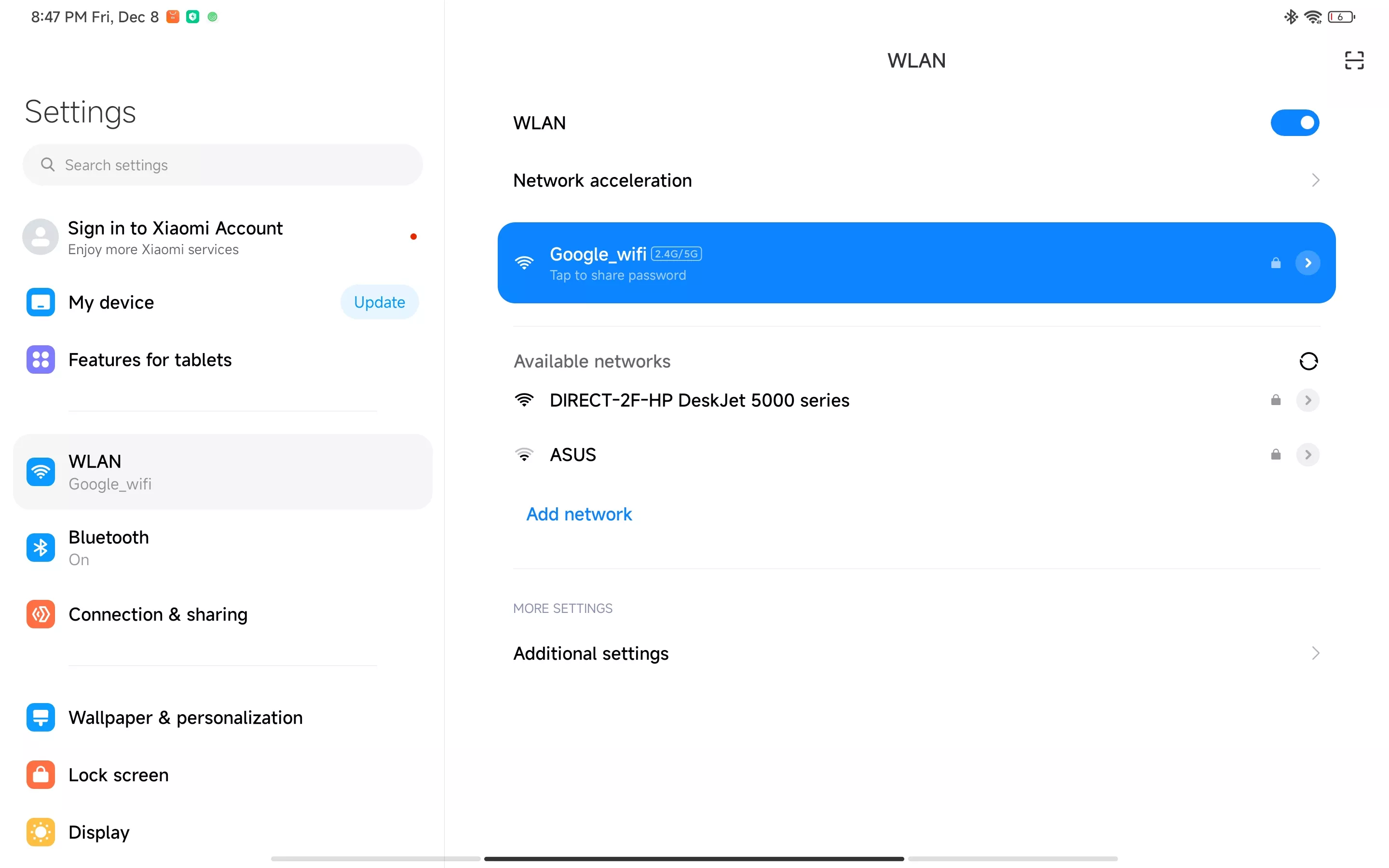Click the Connection & sharing icon
This screenshot has height=868, width=1389.
(40, 614)
